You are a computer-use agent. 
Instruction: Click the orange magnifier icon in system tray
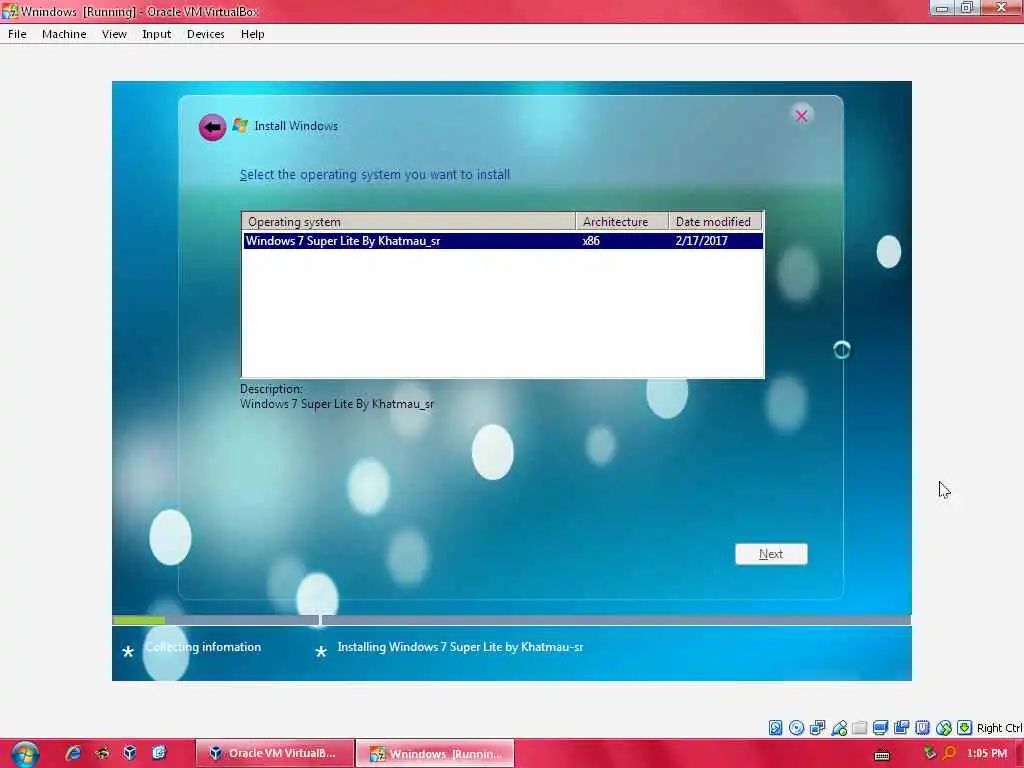tap(949, 753)
